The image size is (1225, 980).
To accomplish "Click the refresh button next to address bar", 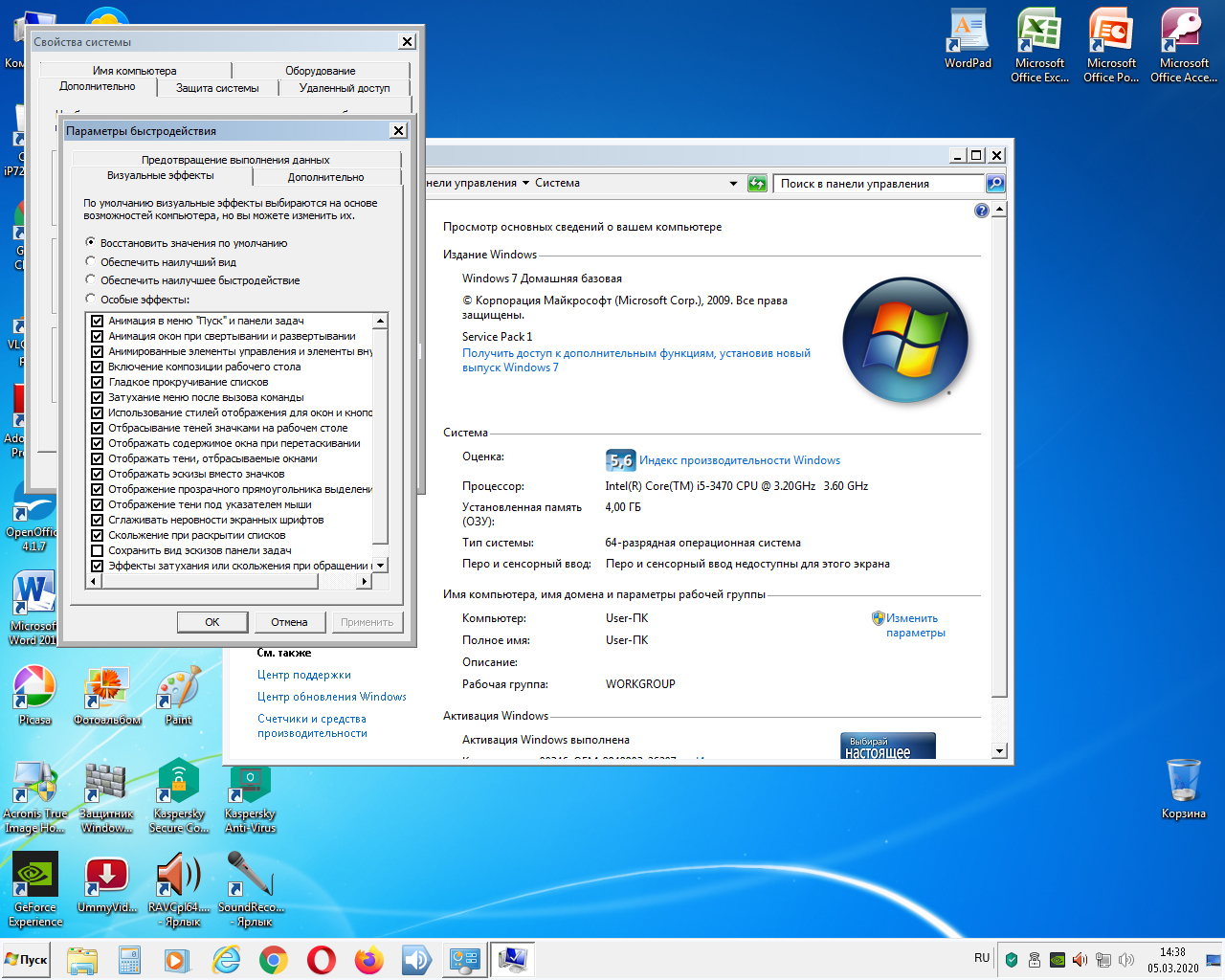I will click(x=757, y=183).
